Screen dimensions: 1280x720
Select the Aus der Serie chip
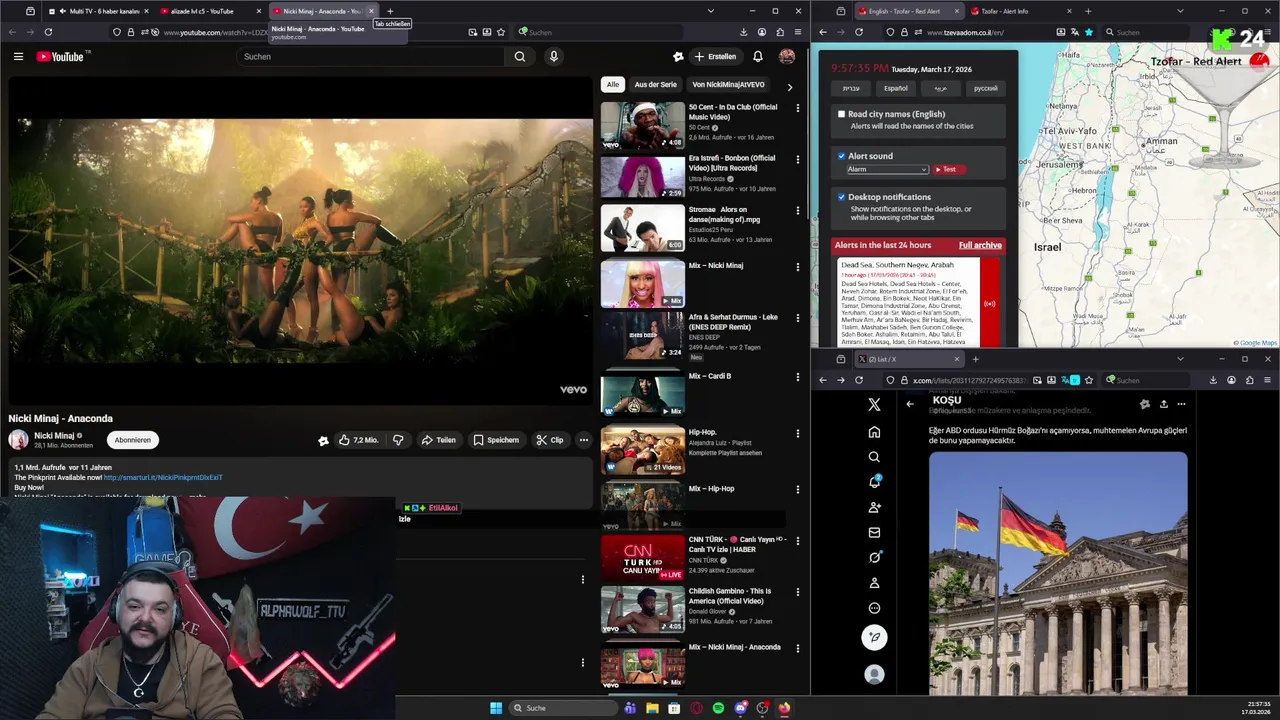tap(656, 85)
